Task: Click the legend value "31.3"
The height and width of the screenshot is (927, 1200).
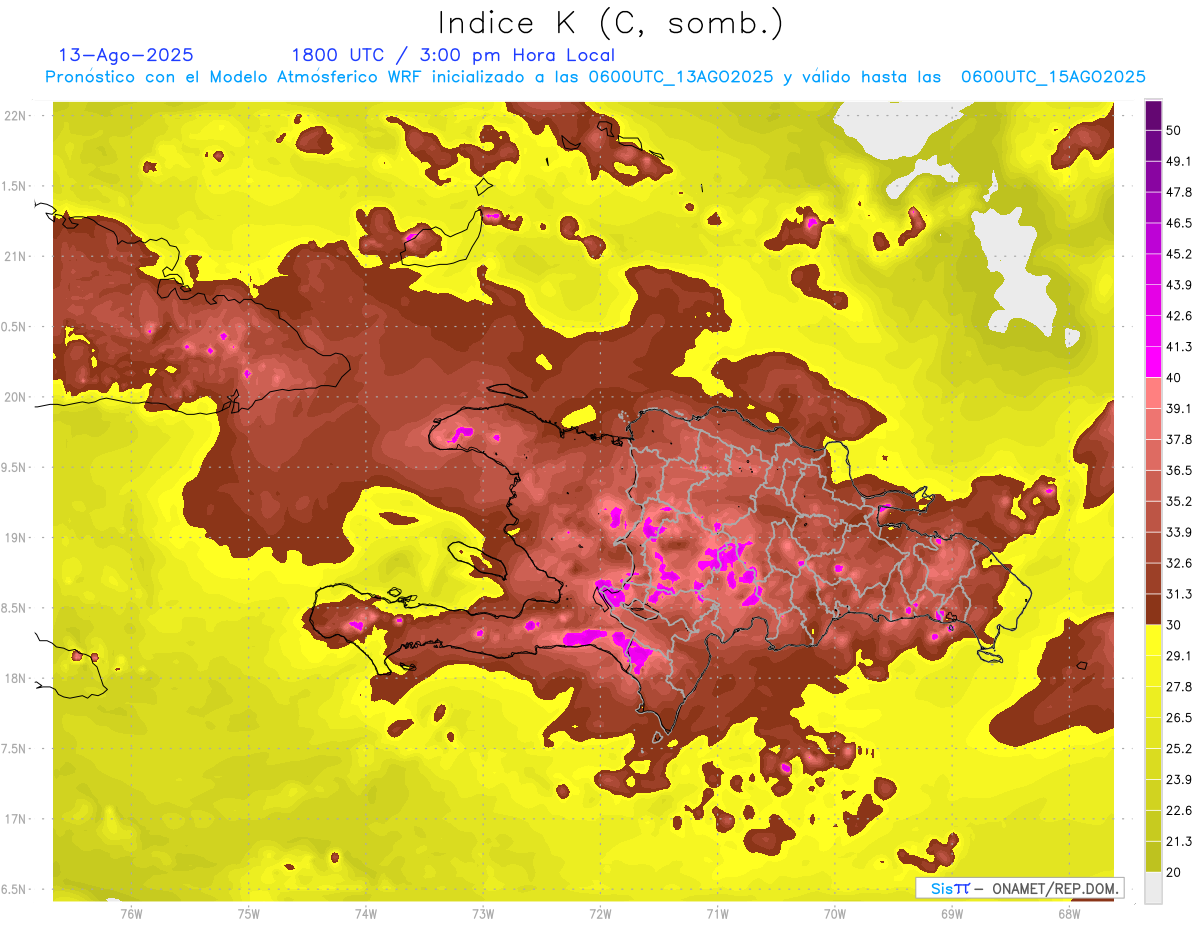Action: (x=1178, y=594)
